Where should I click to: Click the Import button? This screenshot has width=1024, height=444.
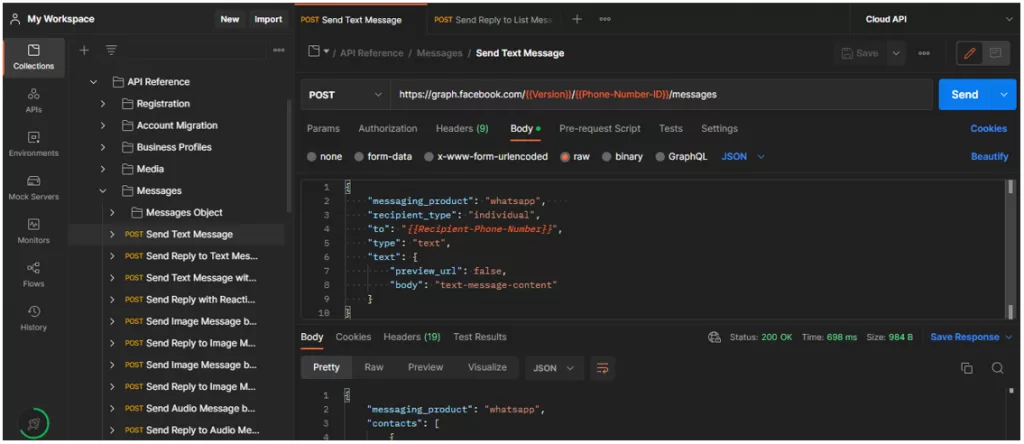click(x=268, y=19)
